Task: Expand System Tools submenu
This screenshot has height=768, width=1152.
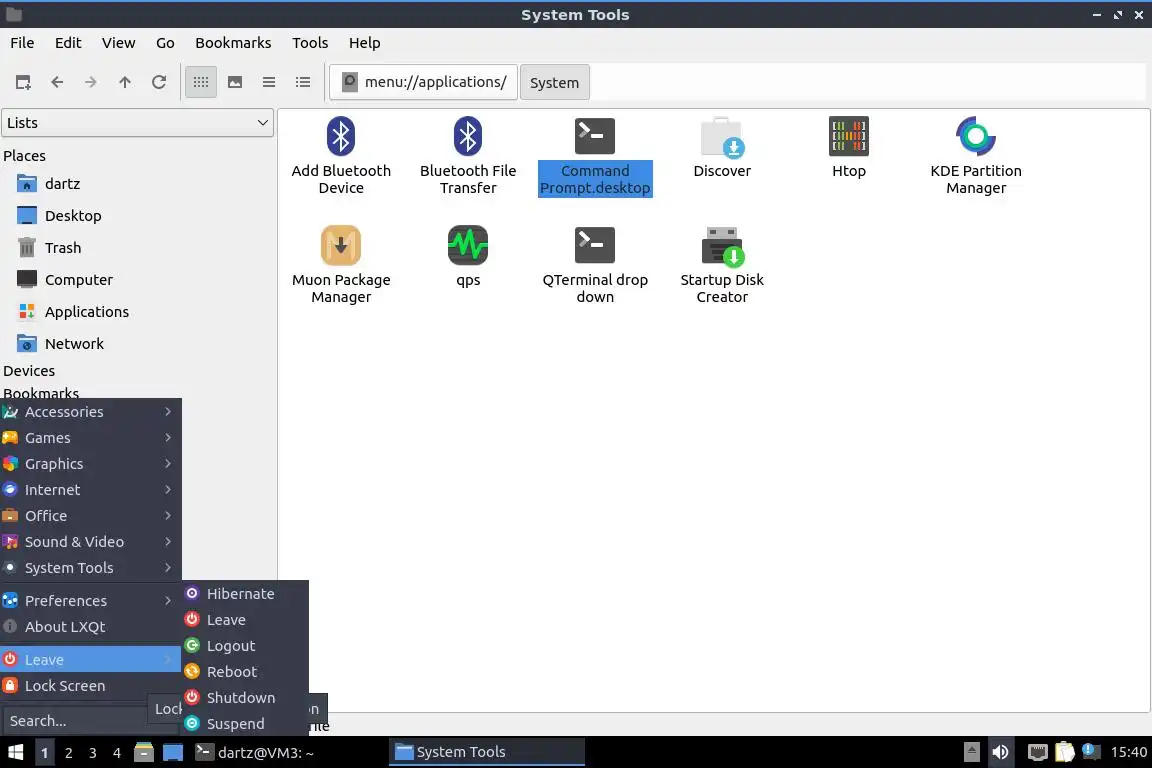Action: pos(90,568)
